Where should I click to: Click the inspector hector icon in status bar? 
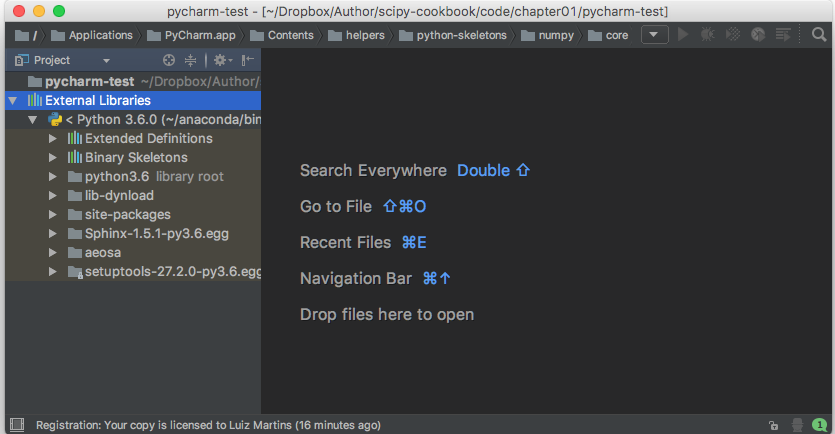(797, 425)
